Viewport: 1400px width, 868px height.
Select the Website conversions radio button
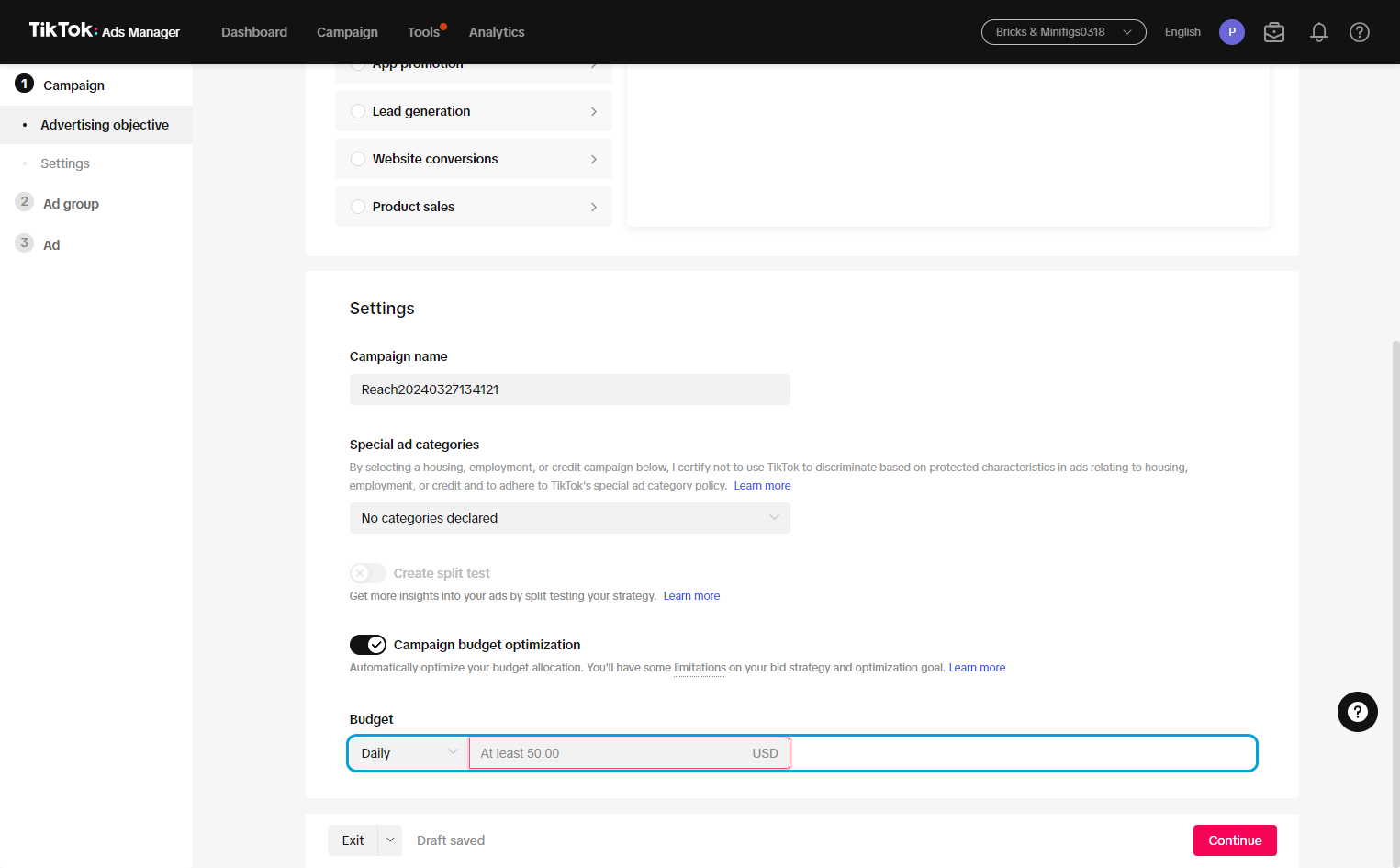358,159
